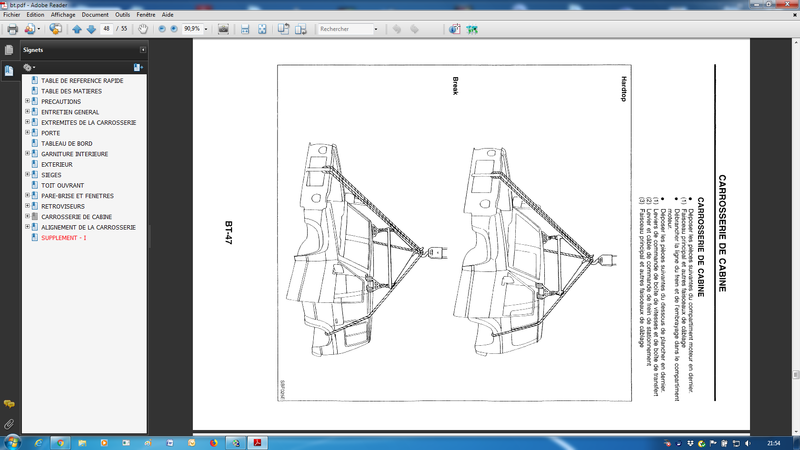
Task: Expand ALIGNEMENT DE LA CARROSSERIE bookmark
Action: pos(28,227)
